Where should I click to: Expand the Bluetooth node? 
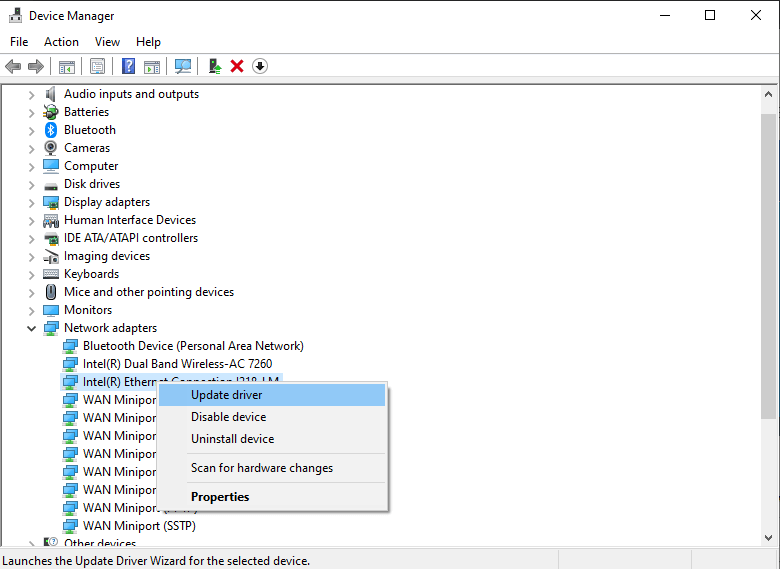(31, 130)
